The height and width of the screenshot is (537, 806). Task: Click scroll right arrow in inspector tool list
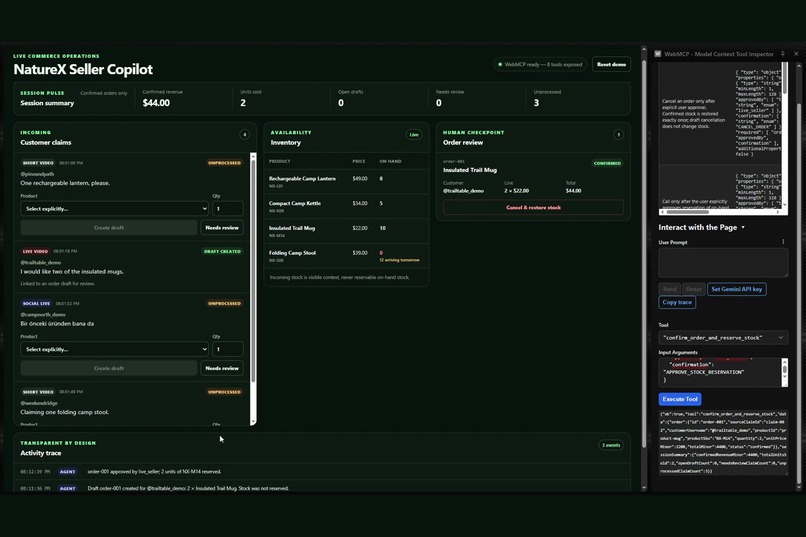pyautogui.click(x=778, y=212)
